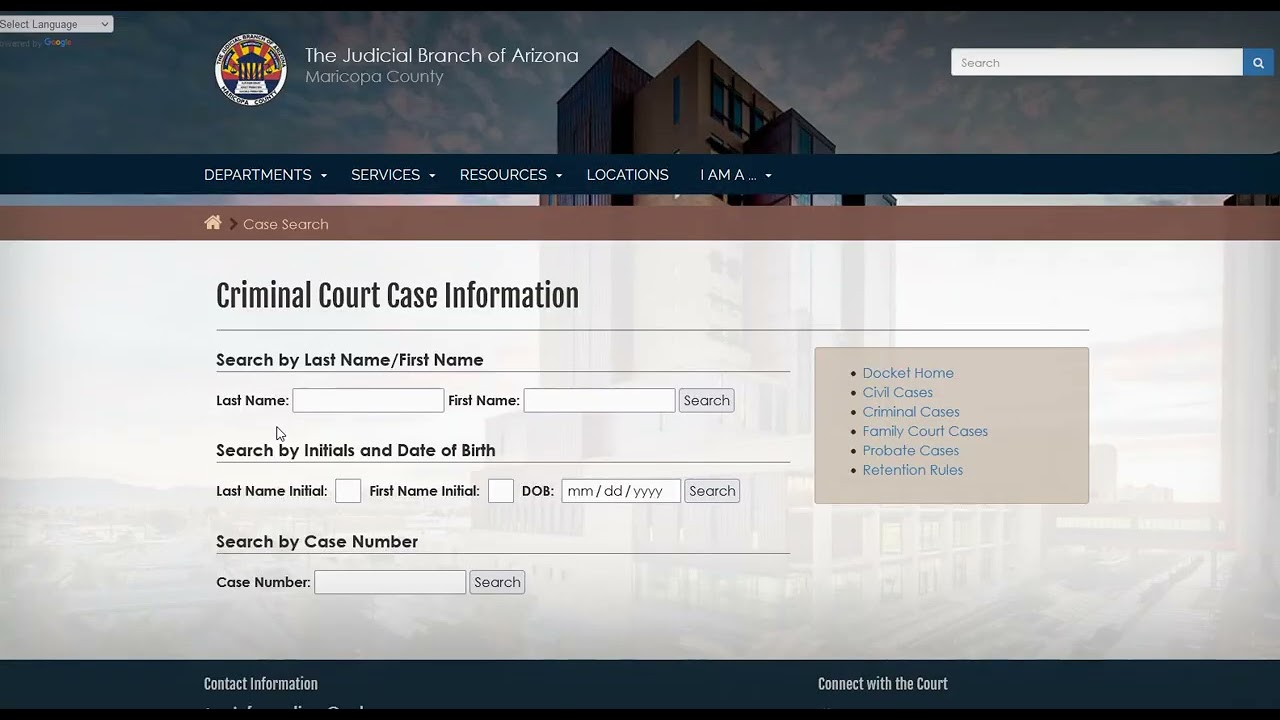
Task: Open the Retention Rules link
Action: tap(913, 470)
